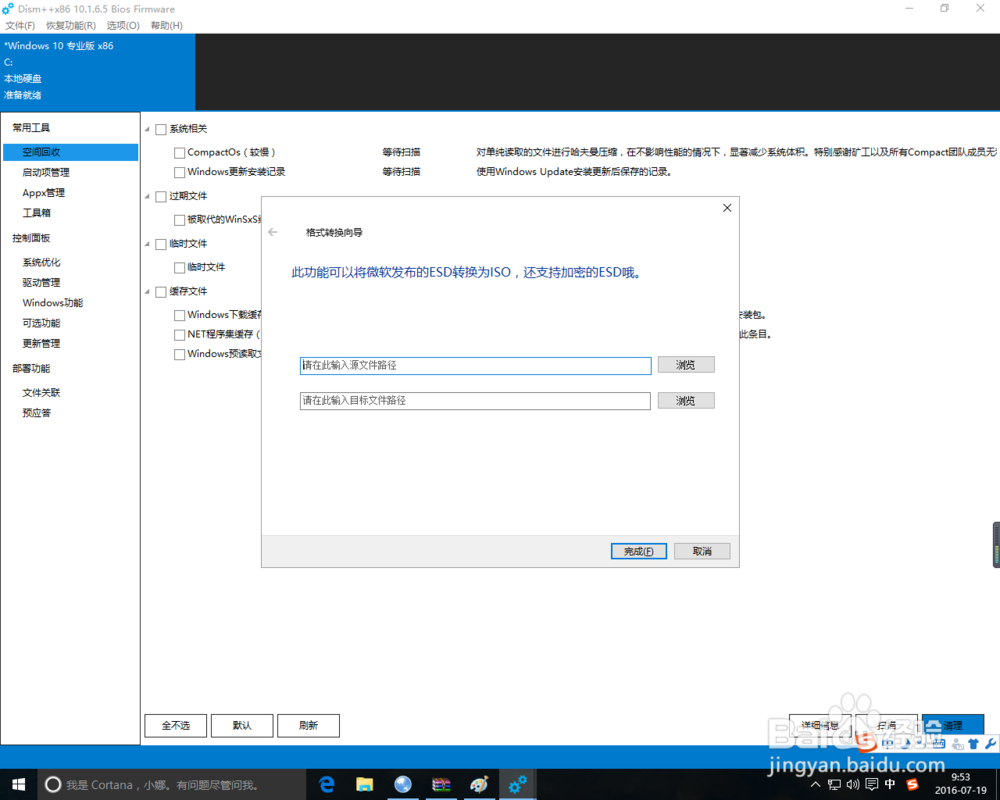
Task: Click the 刷新 button
Action: click(x=309, y=725)
